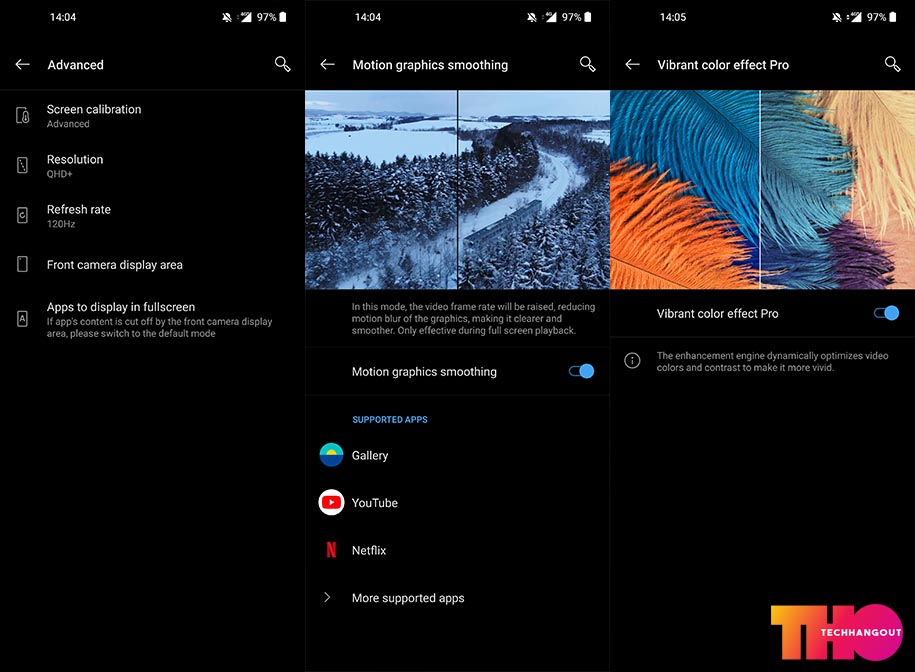The image size is (915, 672).
Task: Tap muted bell icon in Advanced screen status bar
Action: tap(227, 18)
